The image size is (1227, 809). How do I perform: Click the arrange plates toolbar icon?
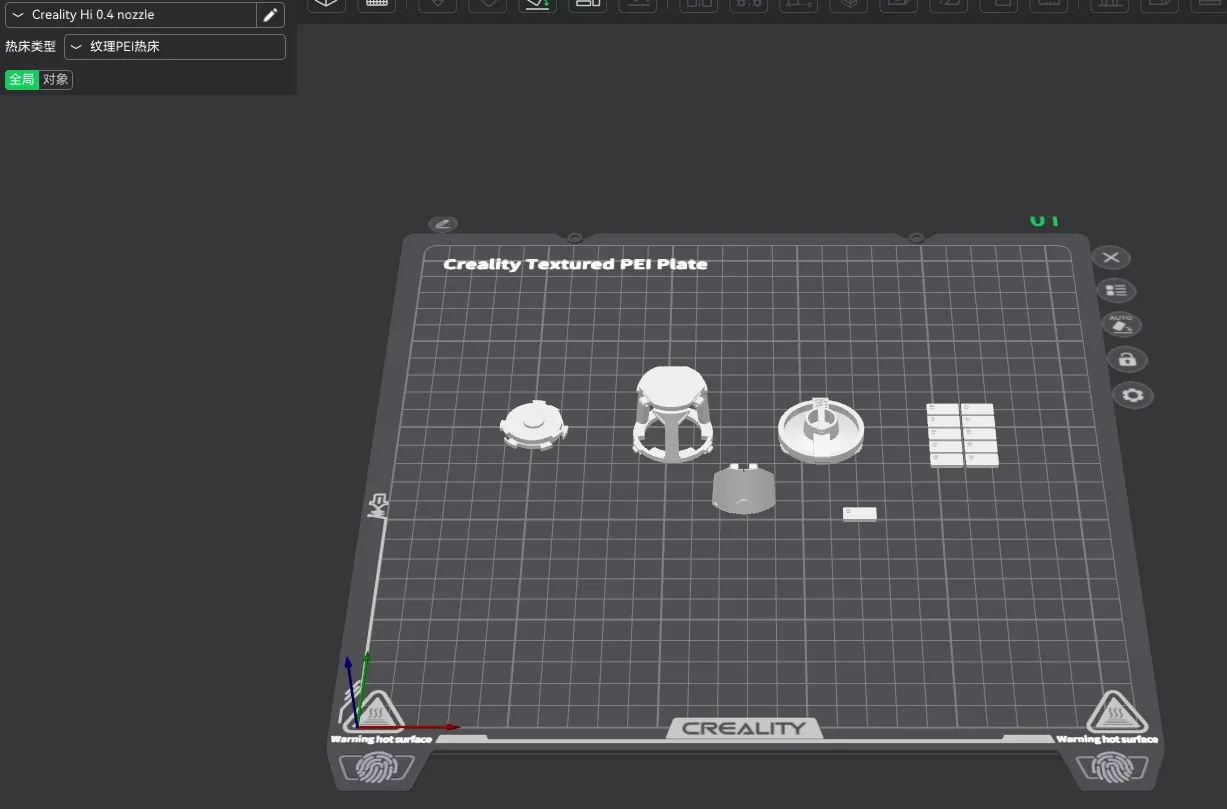[x=587, y=4]
